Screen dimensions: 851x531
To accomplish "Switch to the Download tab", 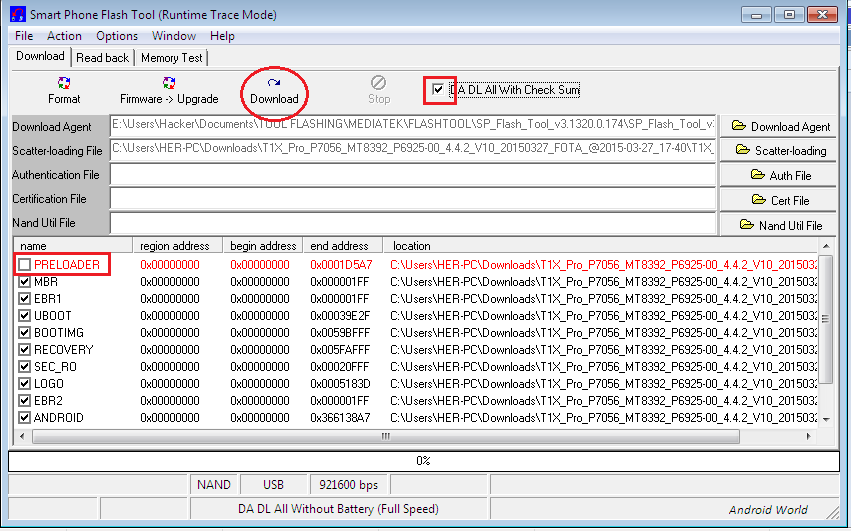I will pos(40,56).
